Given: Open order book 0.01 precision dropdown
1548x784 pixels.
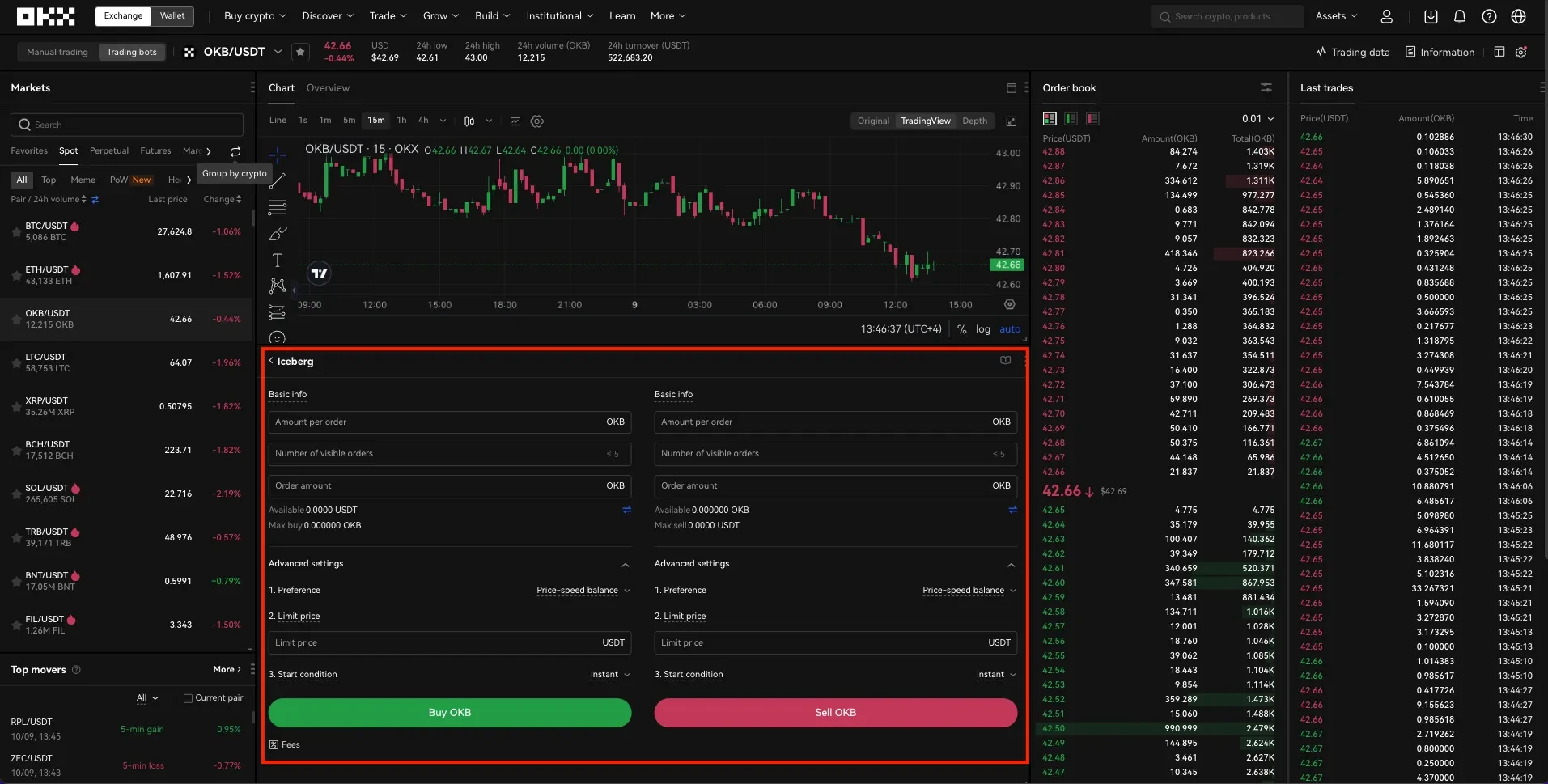Looking at the screenshot, I should tap(1258, 119).
